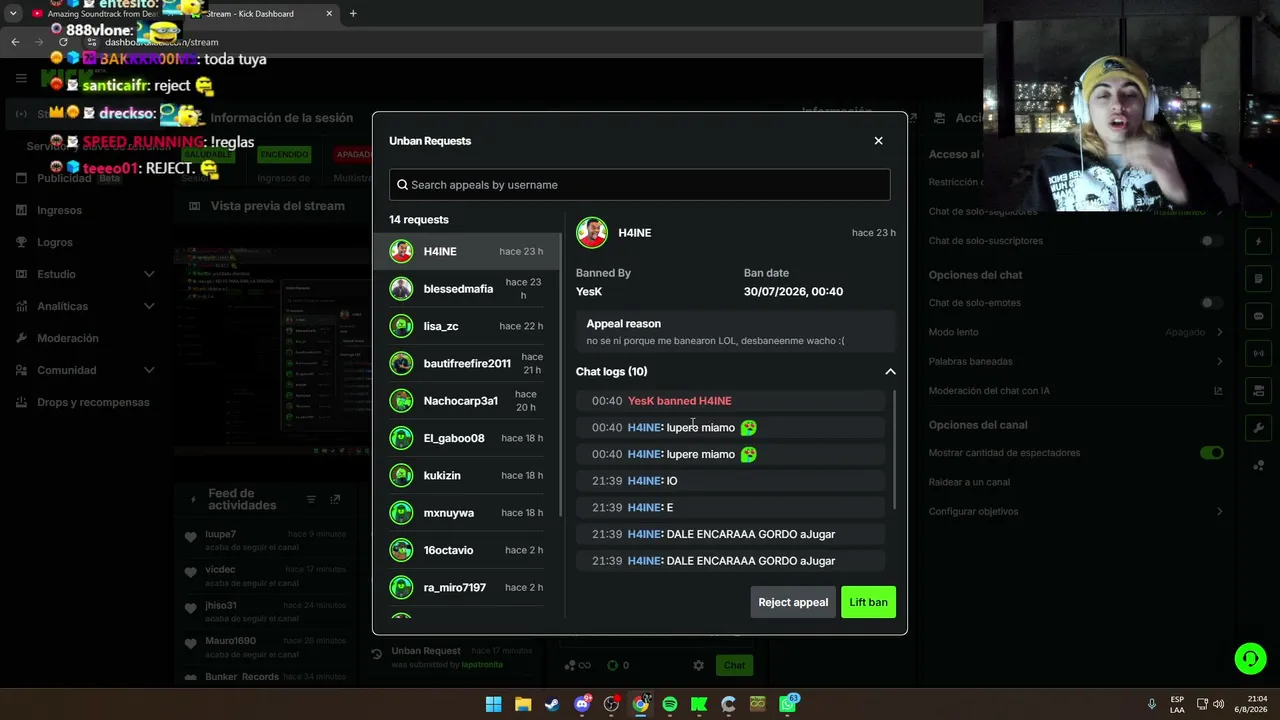Click the chat settings gear icon
Screen dimensions: 1280x720
[x=698, y=665]
